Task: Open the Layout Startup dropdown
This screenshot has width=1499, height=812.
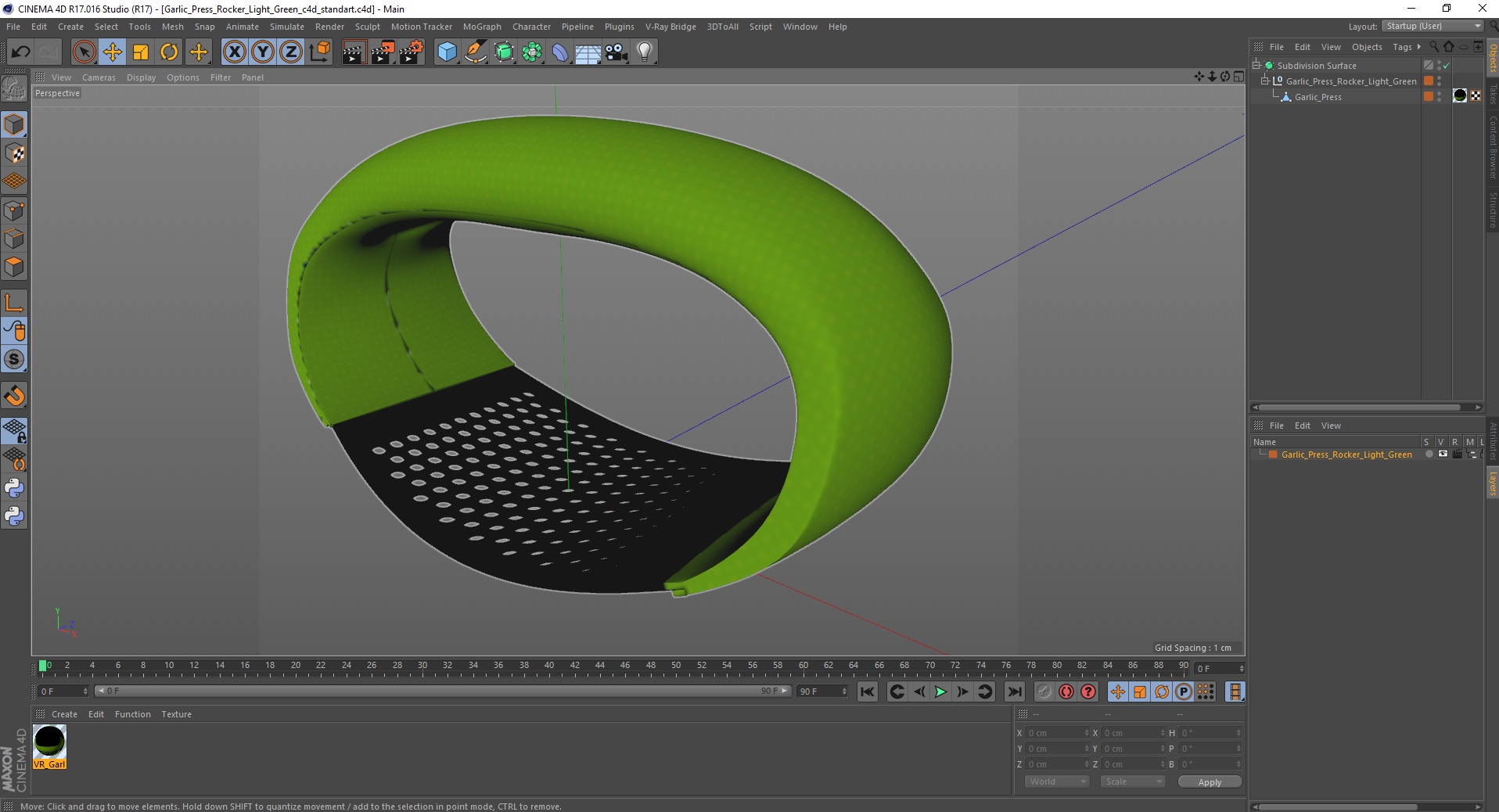Action: click(x=1432, y=26)
